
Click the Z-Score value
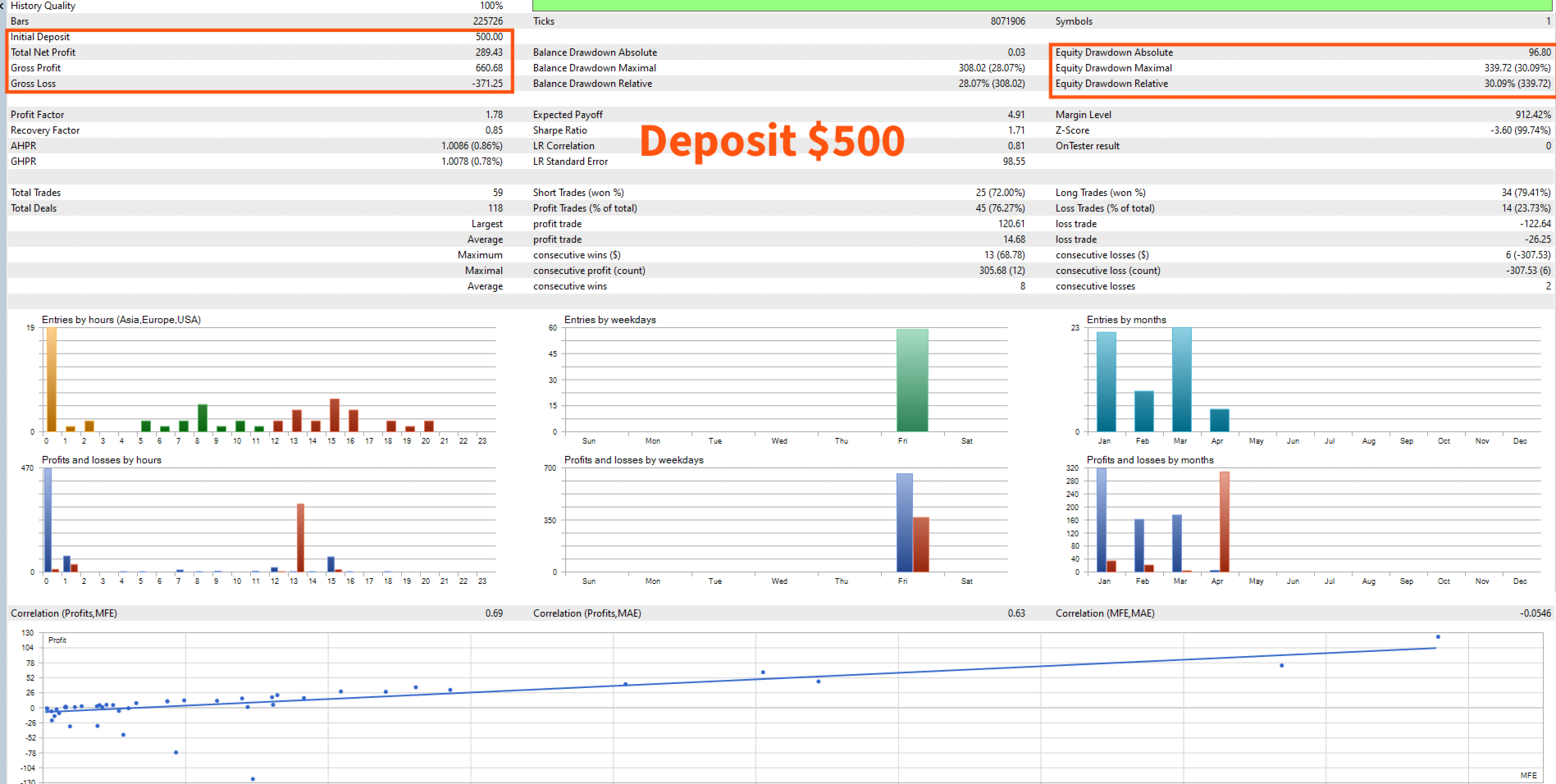pos(1520,130)
